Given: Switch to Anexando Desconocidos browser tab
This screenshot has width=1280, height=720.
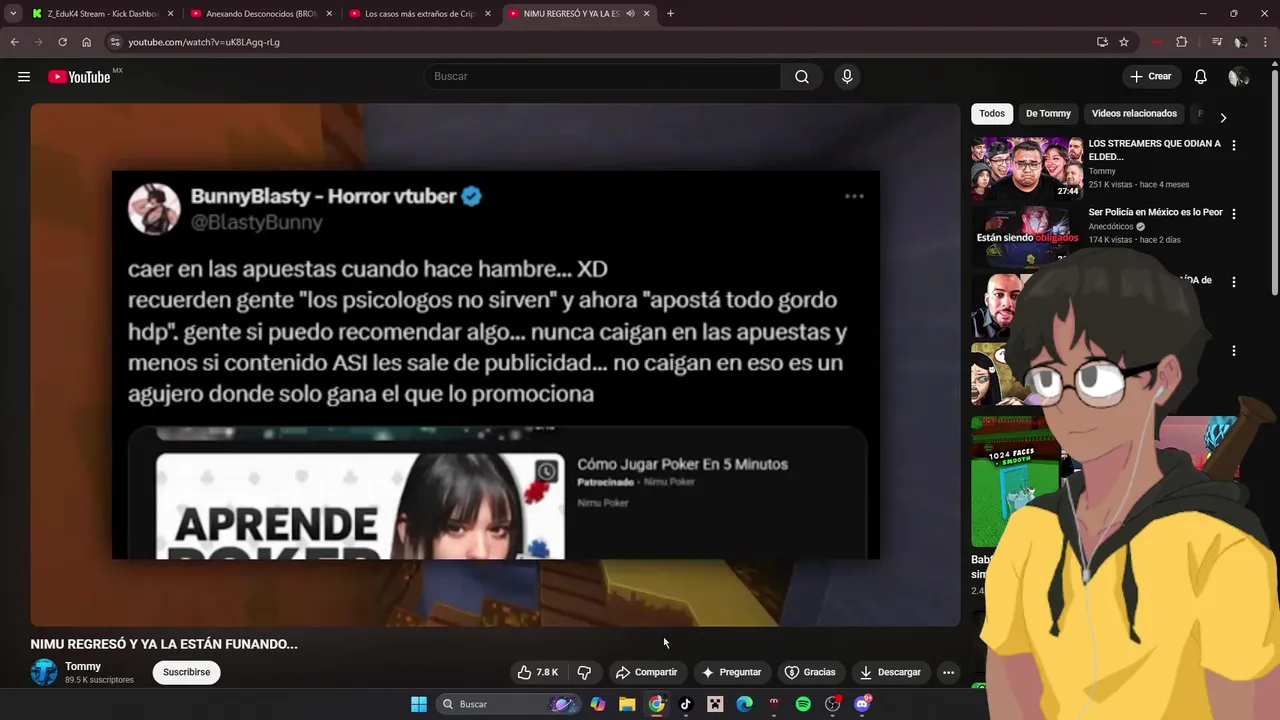Looking at the screenshot, I should pos(262,14).
